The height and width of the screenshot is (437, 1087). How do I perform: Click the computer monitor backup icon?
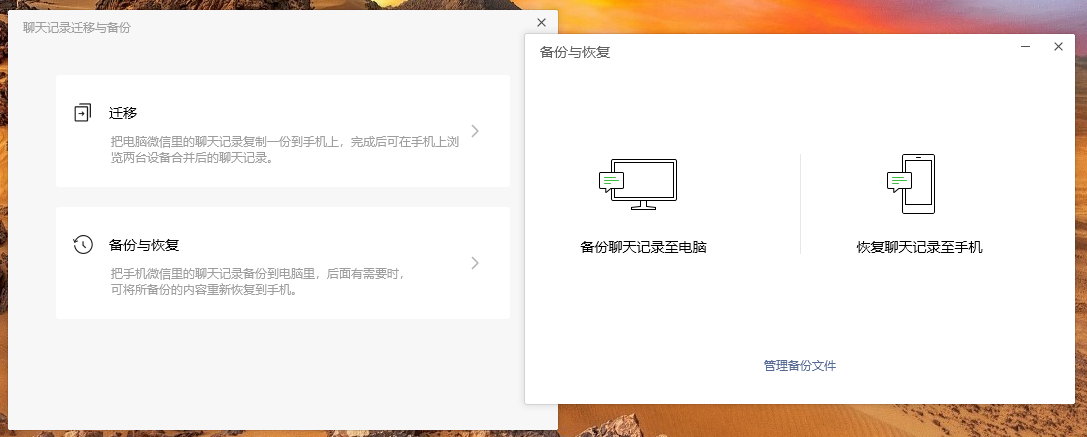click(638, 185)
